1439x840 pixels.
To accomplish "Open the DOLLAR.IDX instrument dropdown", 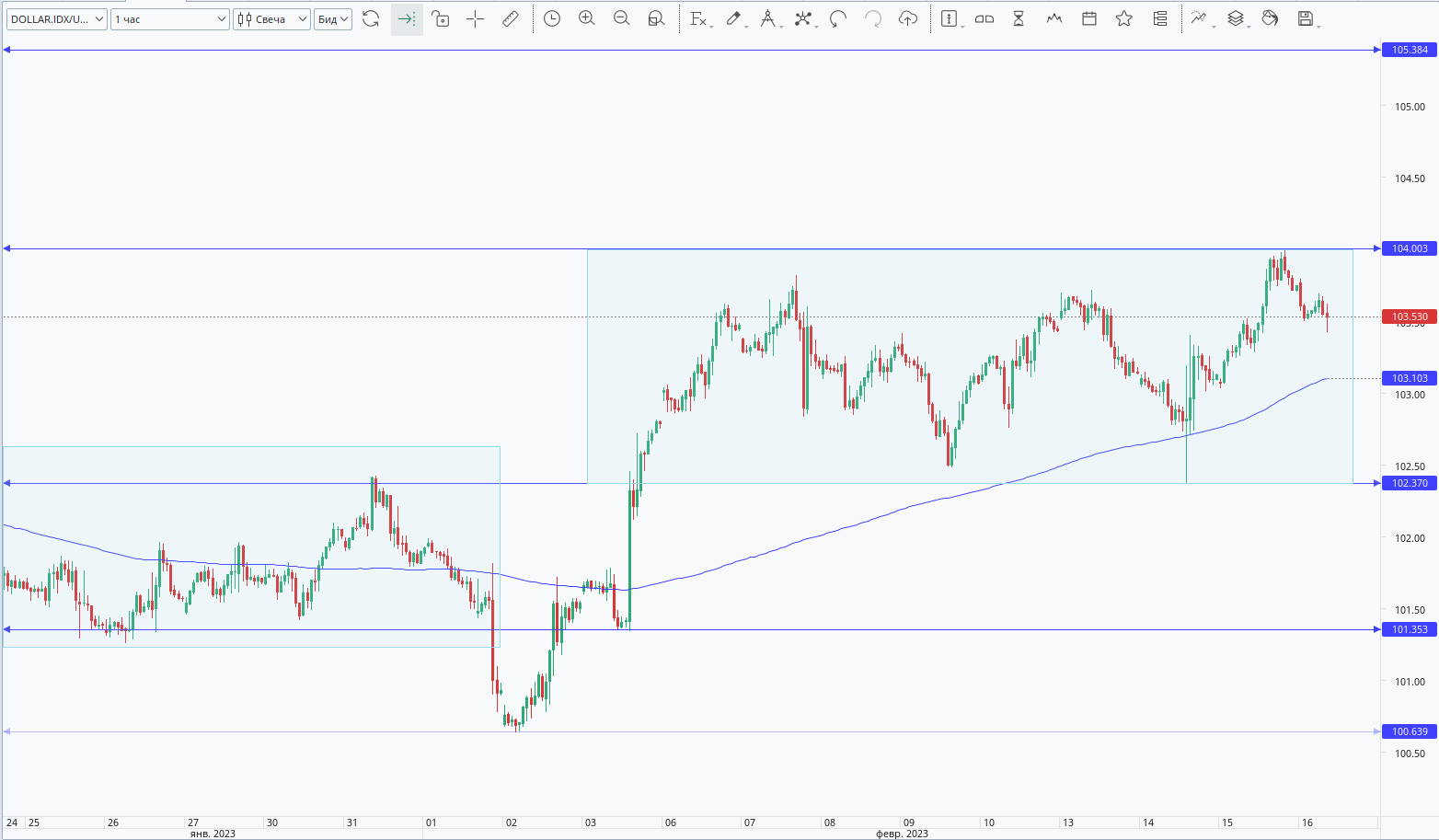I will (57, 19).
